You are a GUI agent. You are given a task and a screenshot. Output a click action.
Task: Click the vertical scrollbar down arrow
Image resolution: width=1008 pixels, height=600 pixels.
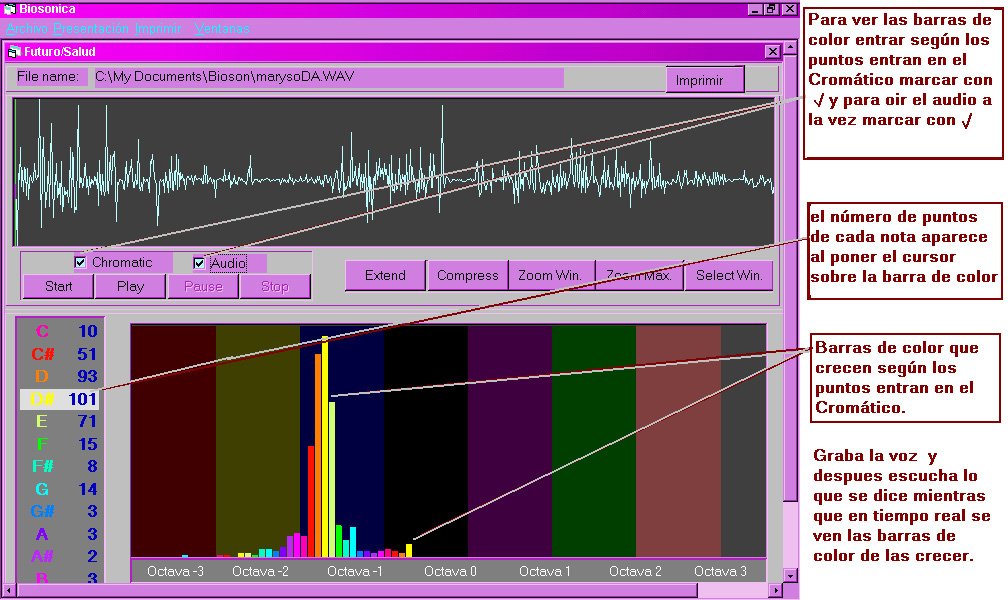tap(791, 575)
